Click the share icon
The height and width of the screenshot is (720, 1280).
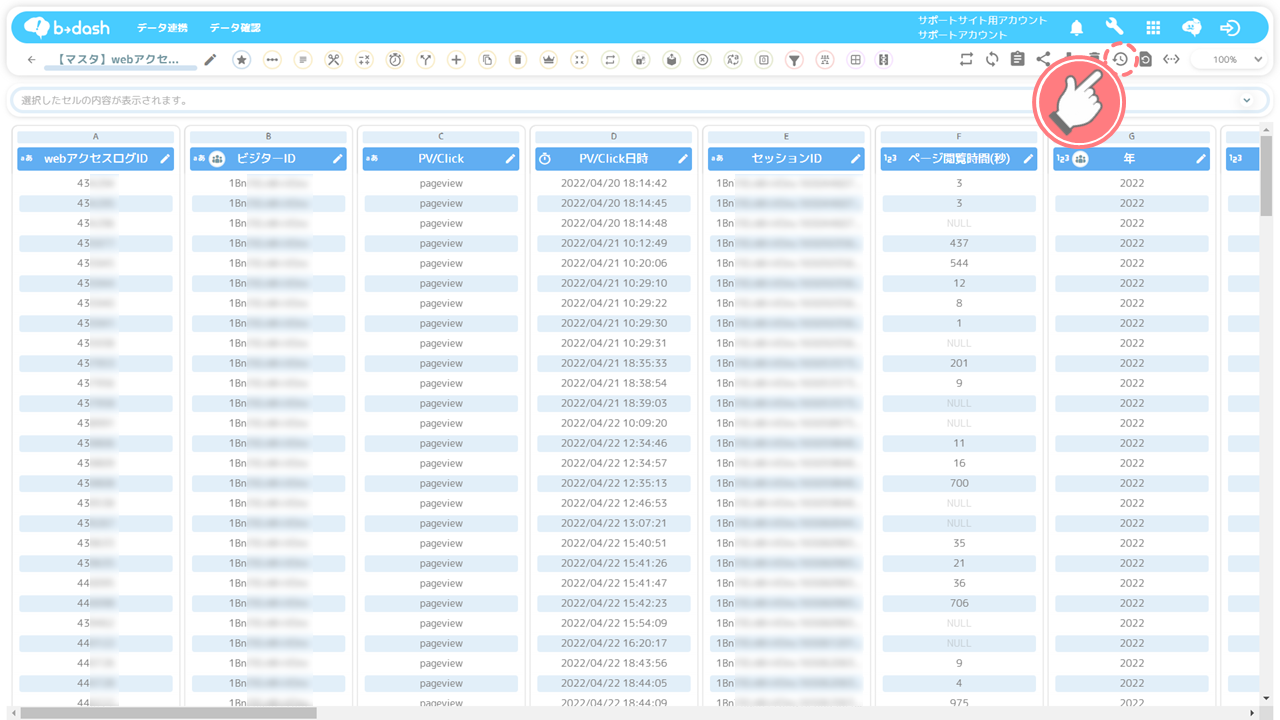(1044, 60)
